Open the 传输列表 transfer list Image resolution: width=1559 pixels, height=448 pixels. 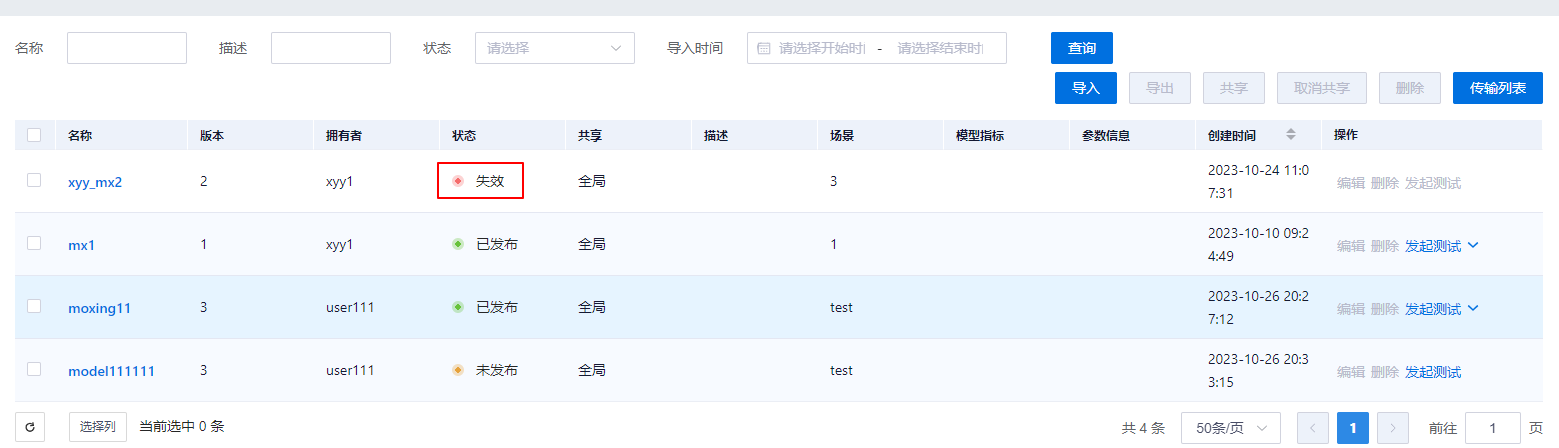[x=1497, y=88]
